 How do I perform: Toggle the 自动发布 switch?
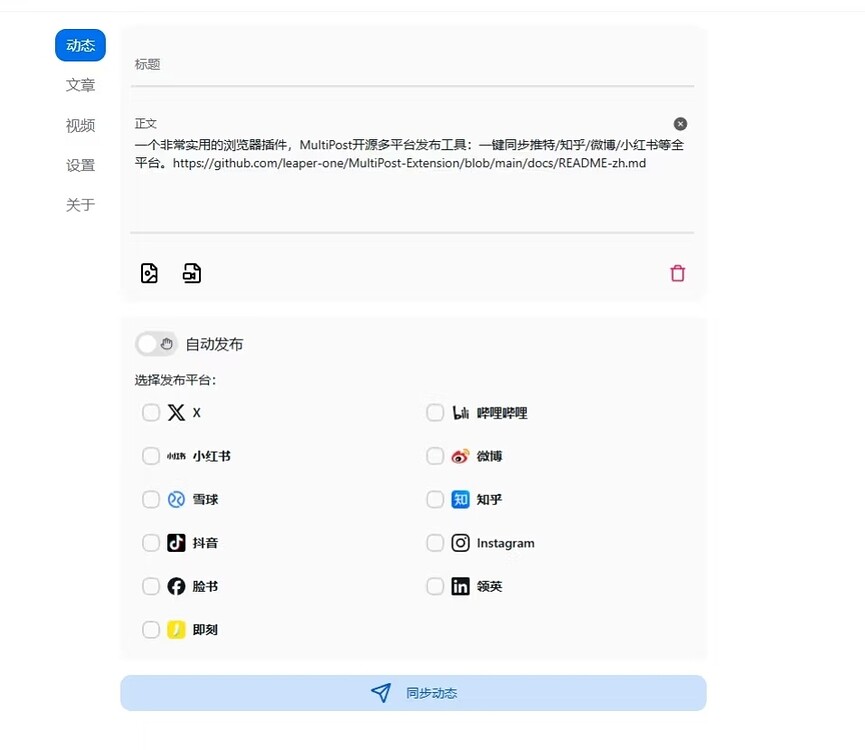click(156, 344)
